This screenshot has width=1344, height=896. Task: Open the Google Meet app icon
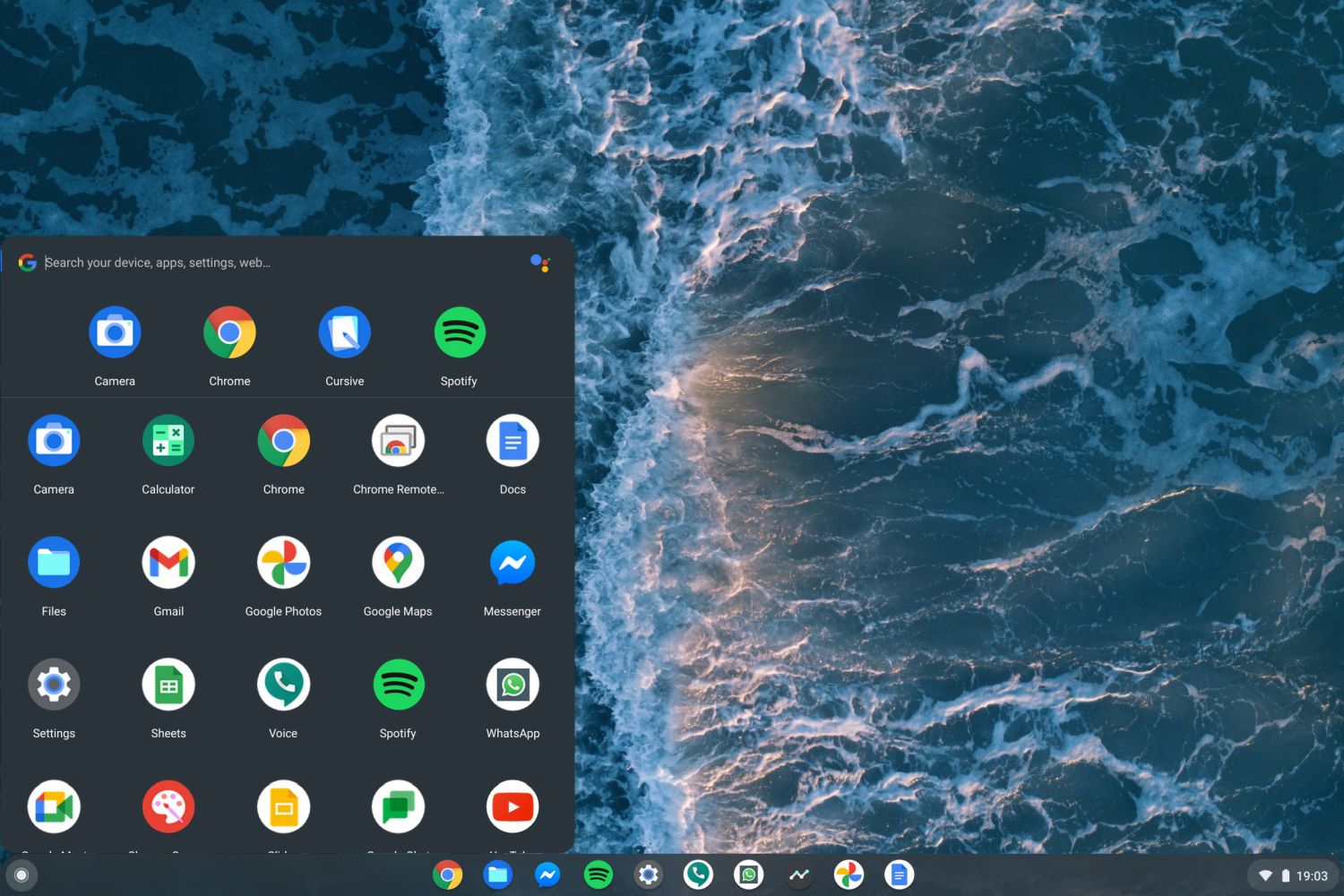(54, 806)
